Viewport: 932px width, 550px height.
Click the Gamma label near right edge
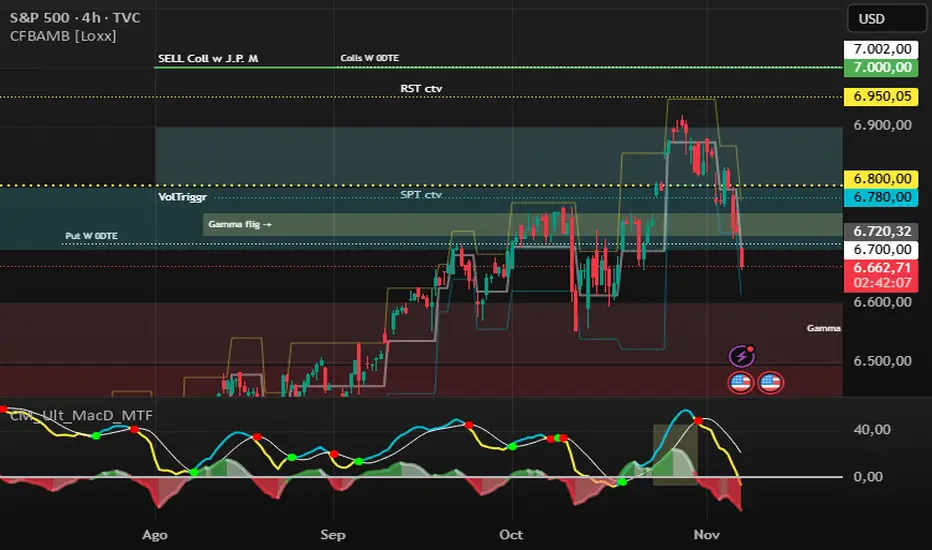(824, 328)
